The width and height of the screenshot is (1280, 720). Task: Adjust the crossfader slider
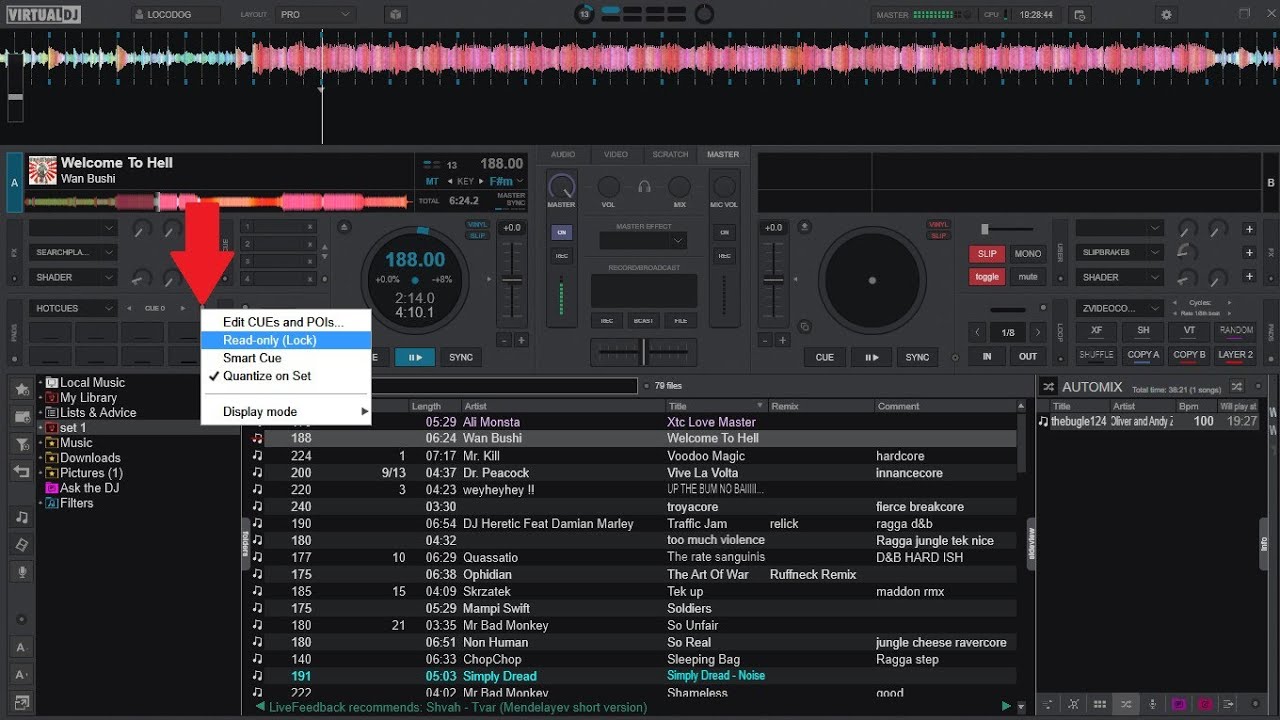(x=643, y=352)
